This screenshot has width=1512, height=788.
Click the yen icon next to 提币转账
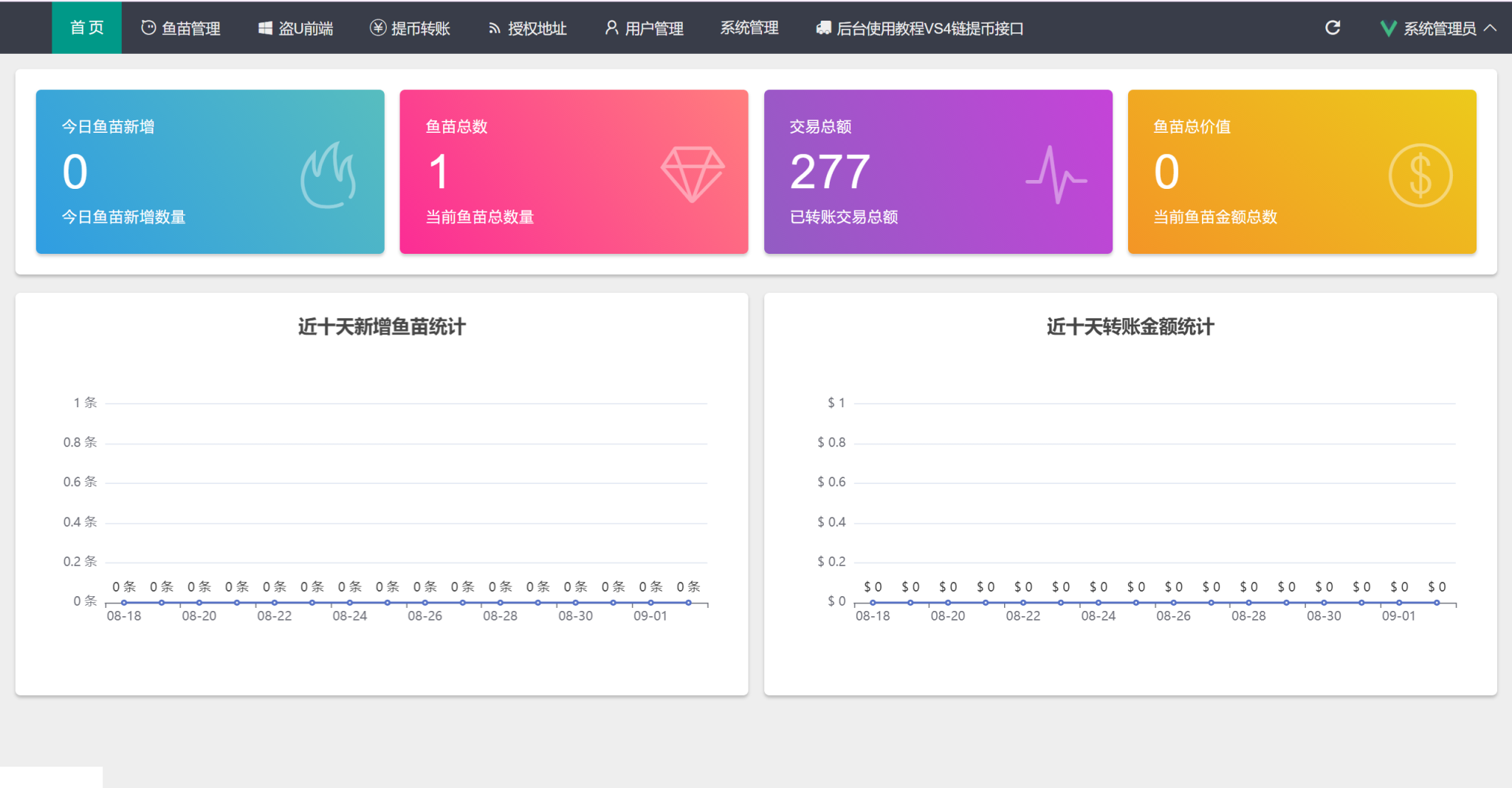pyautogui.click(x=378, y=28)
